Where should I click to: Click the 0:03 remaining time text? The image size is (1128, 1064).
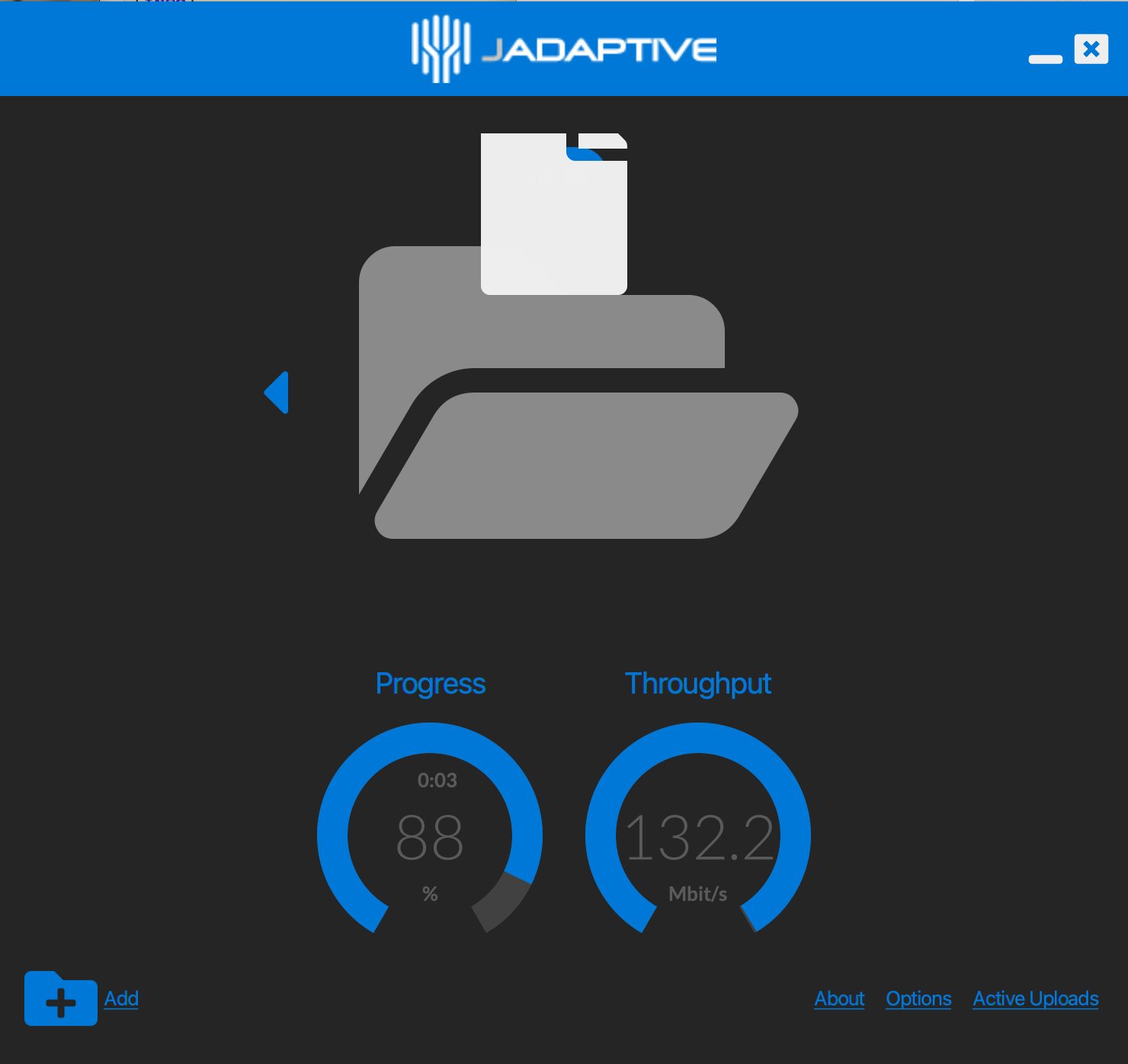(437, 780)
